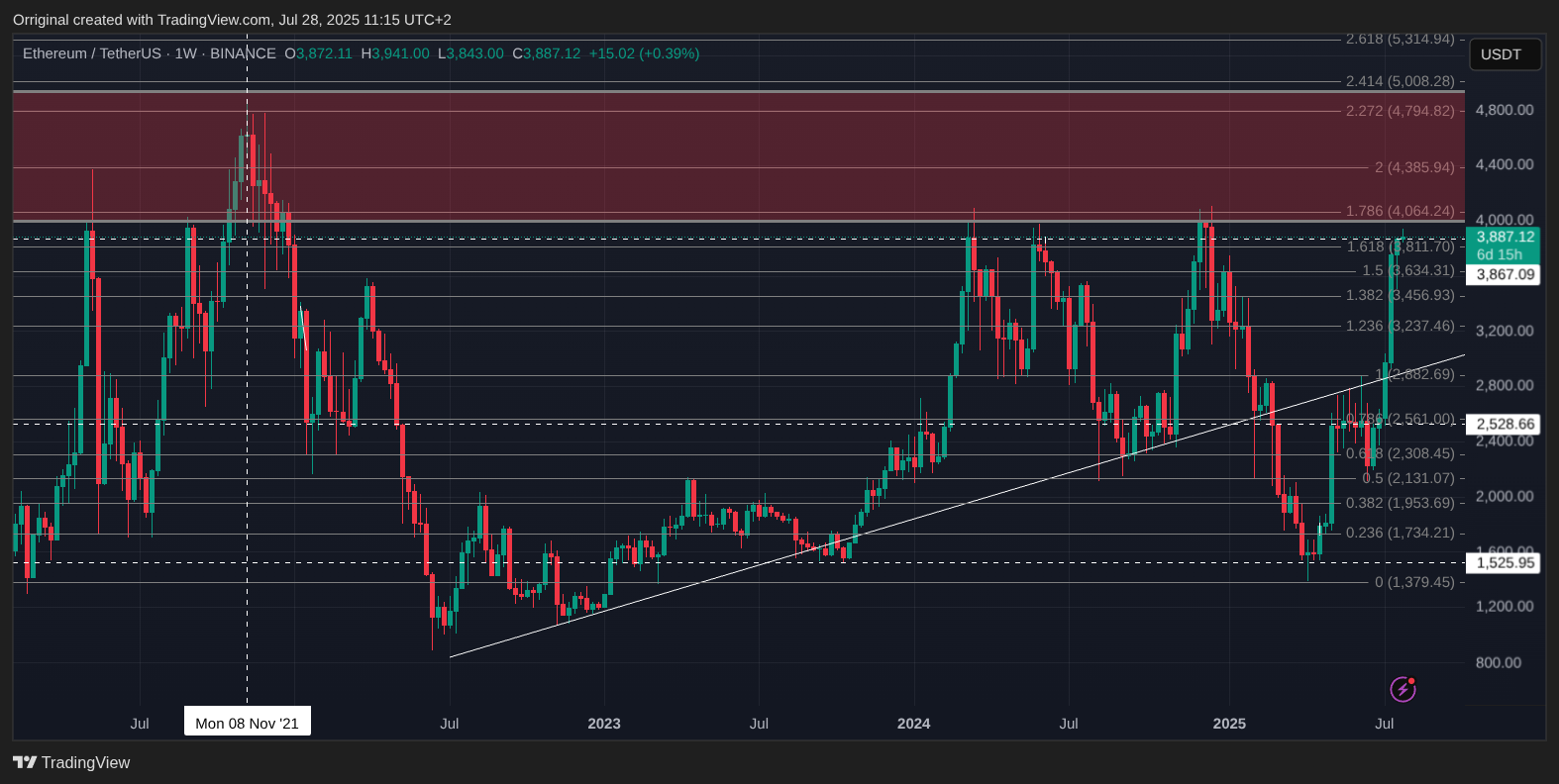The height and width of the screenshot is (784, 1559).
Task: Click the 2024 time axis label
Action: pos(913,724)
